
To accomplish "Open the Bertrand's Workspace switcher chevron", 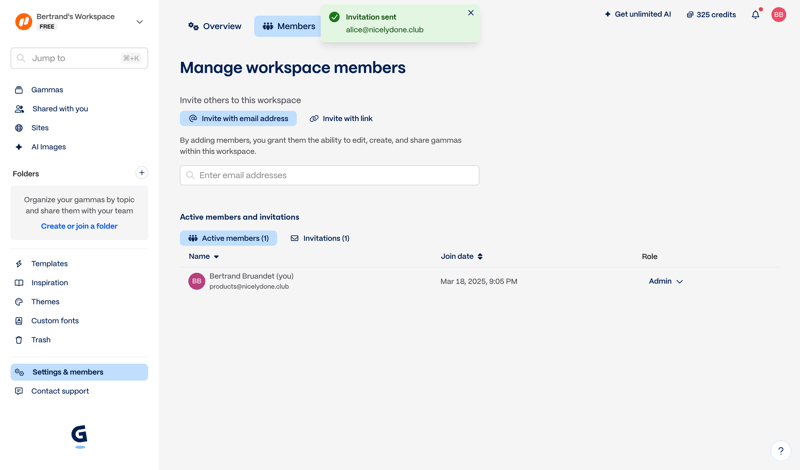I will coord(139,22).
